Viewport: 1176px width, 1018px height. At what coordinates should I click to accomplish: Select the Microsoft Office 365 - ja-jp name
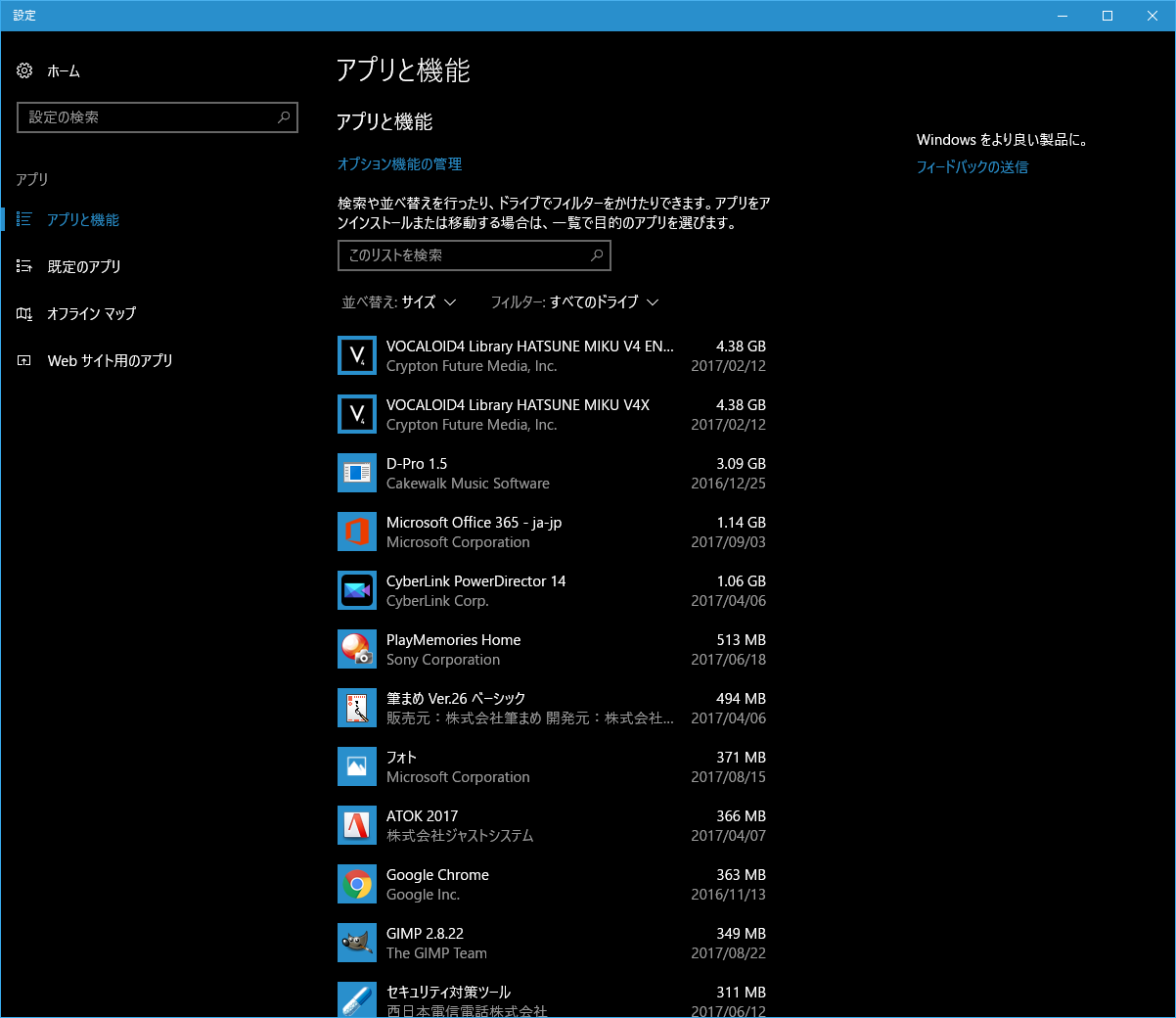coord(475,523)
